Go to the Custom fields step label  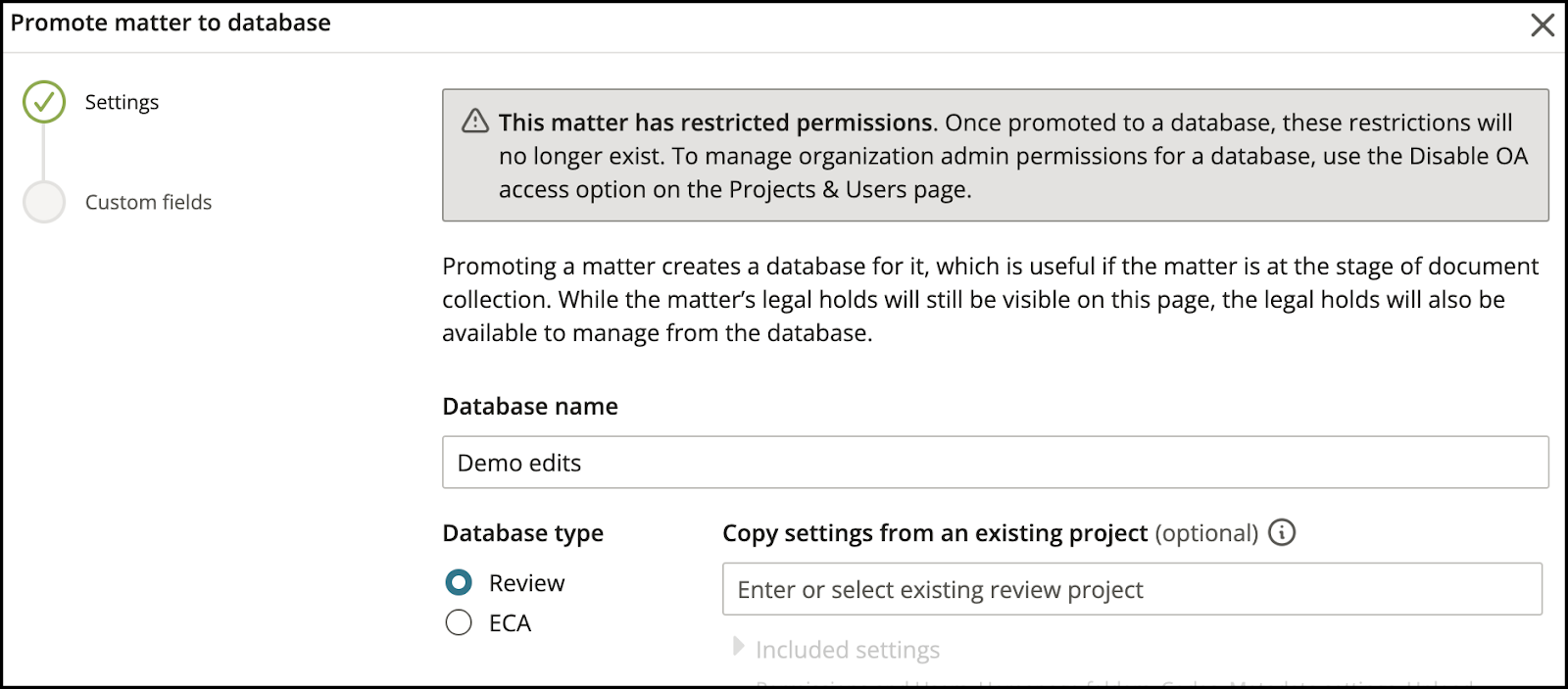[x=148, y=202]
